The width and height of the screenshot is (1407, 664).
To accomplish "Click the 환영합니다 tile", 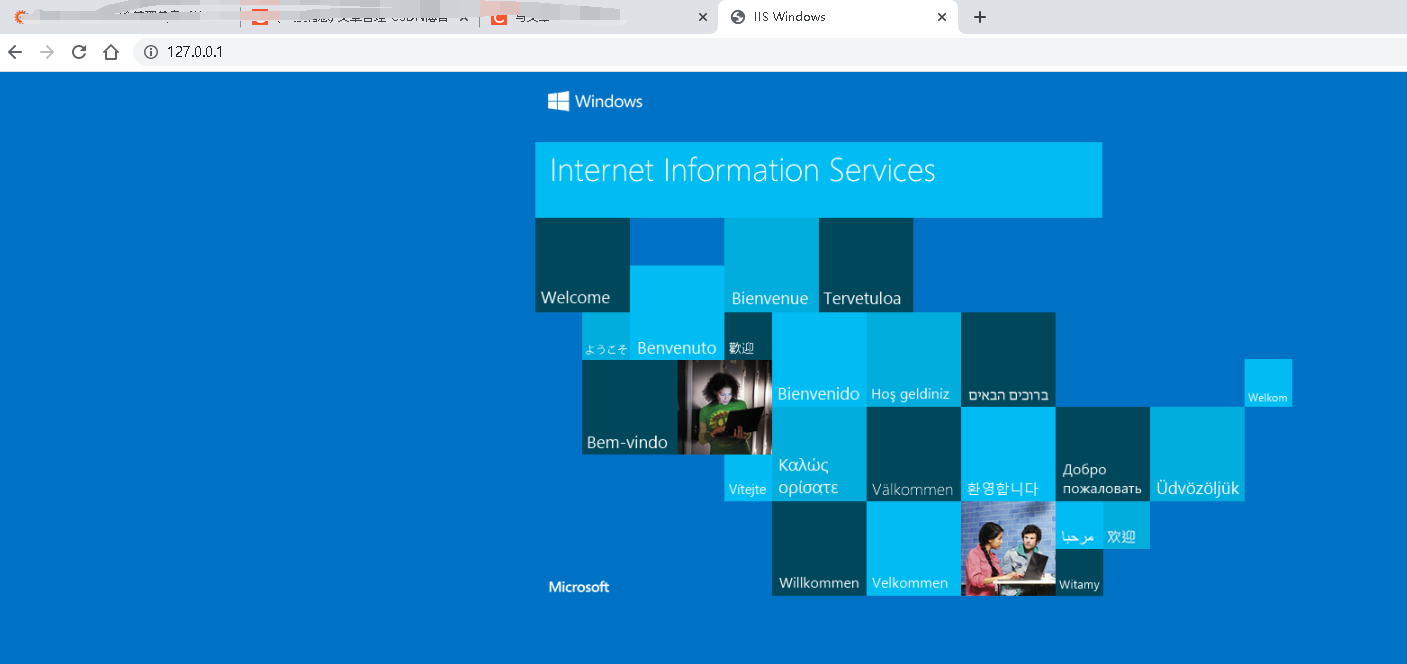I will click(1008, 454).
